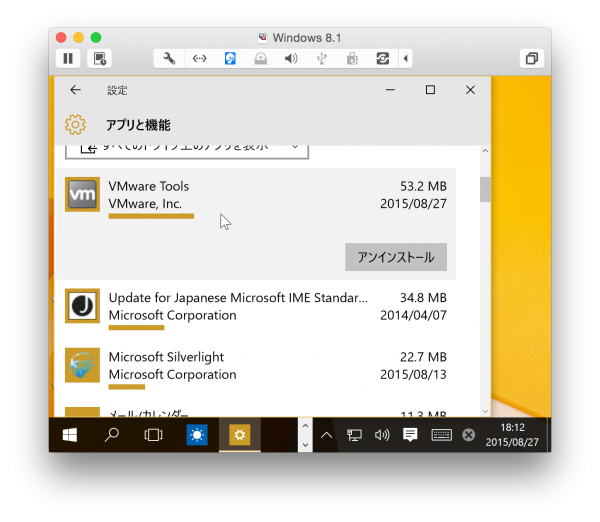This screenshot has height=522, width=600.
Task: Click the Microsoft Corporation publisher under Silverlight
Action: click(173, 375)
